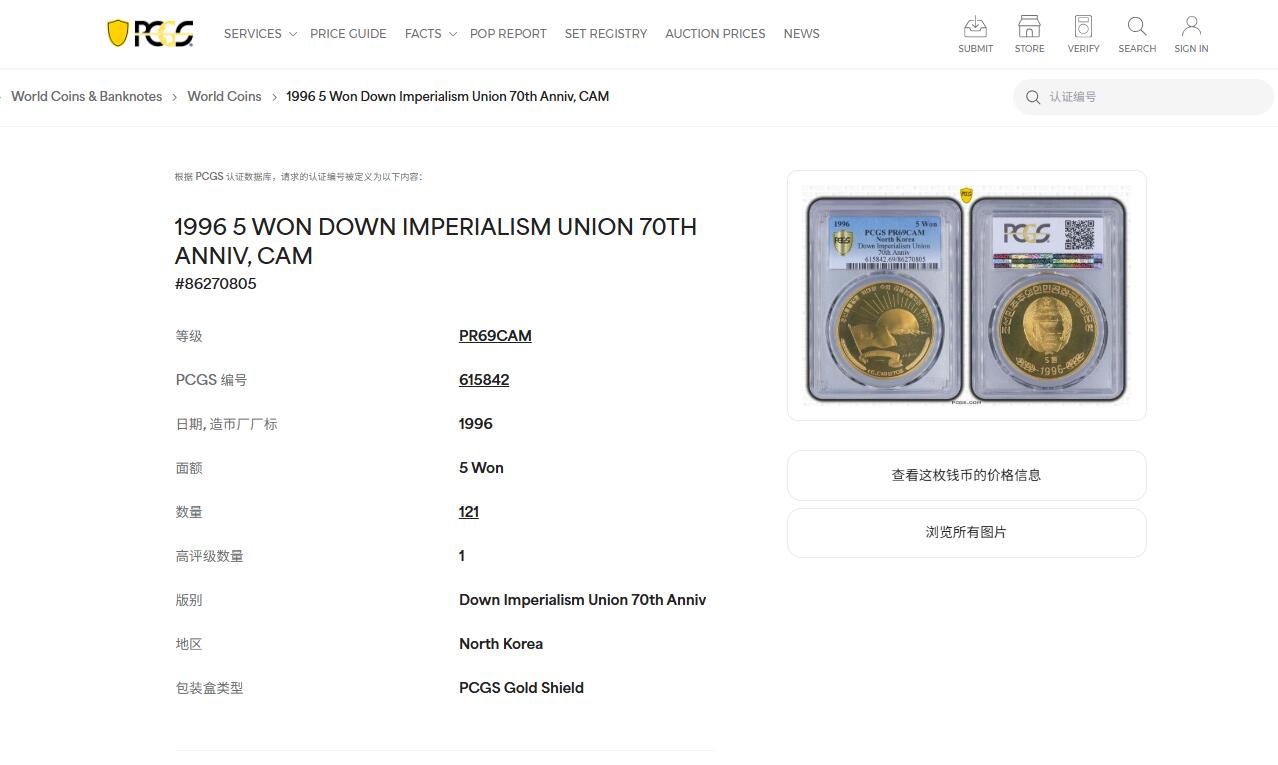Go to Set Registry
Image resolution: width=1278 pixels, height=765 pixels.
tap(606, 33)
